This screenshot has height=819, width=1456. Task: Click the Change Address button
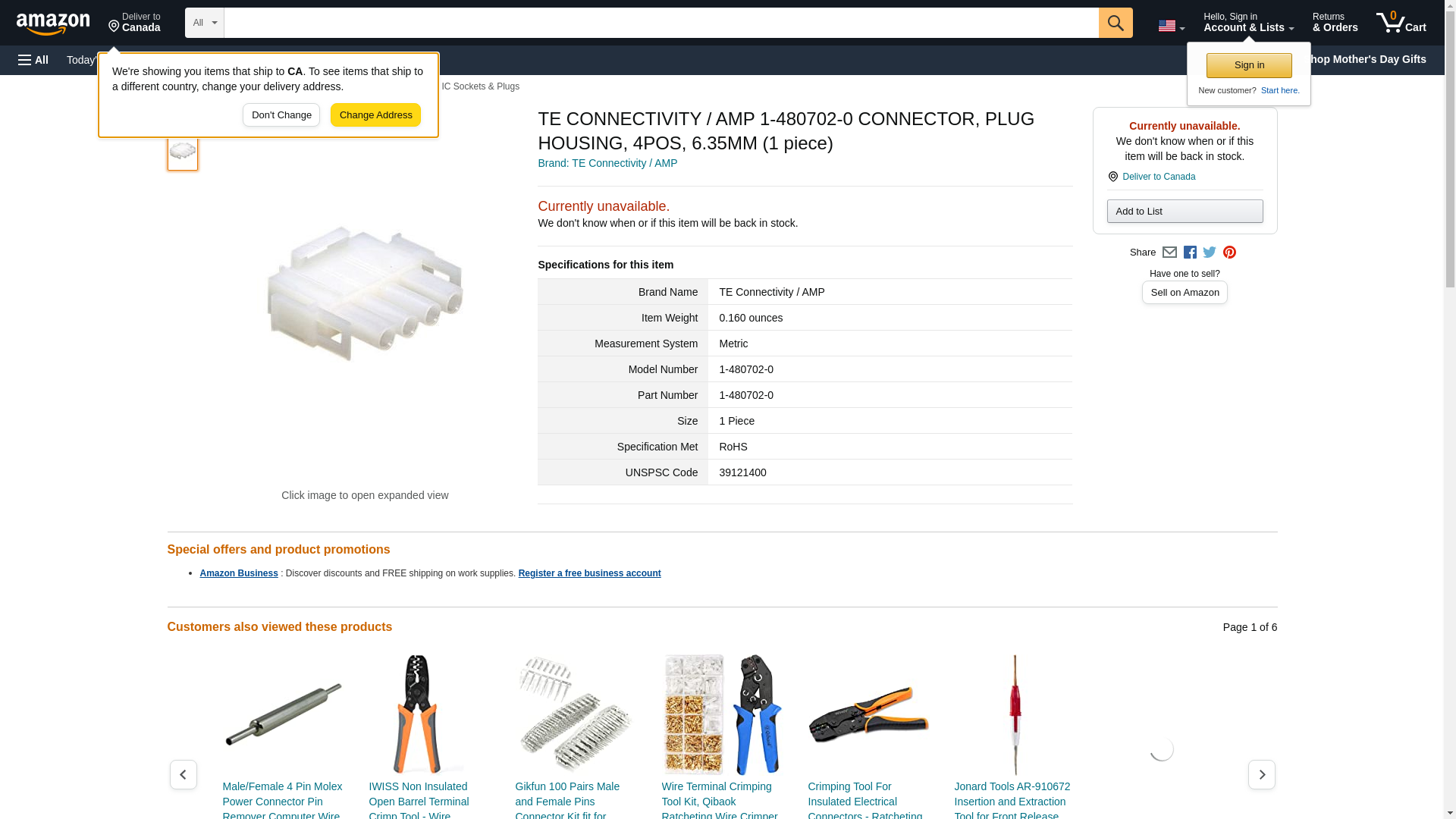tap(375, 115)
